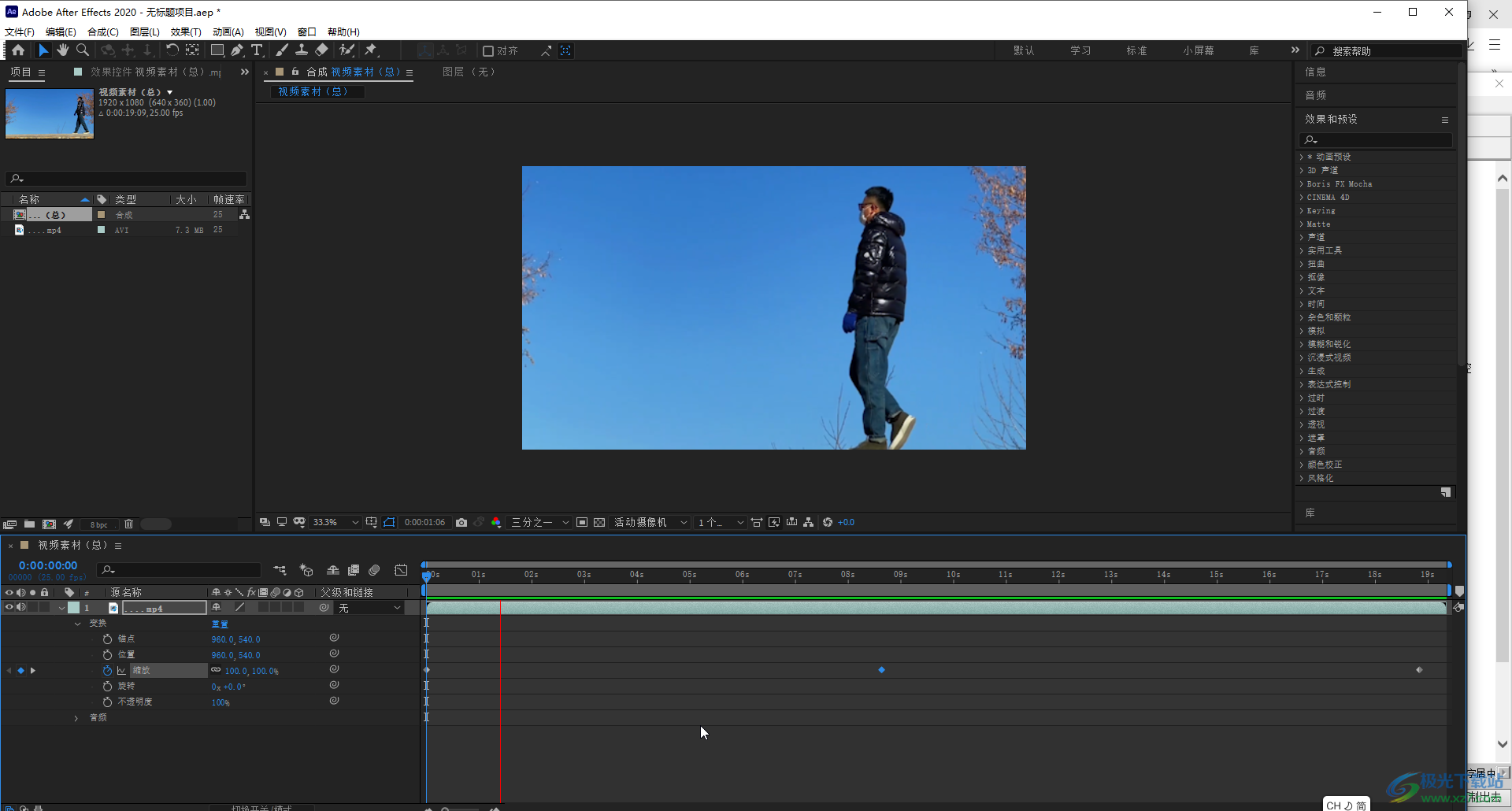Open the 三分之一 resolution dropdown

click(x=540, y=523)
